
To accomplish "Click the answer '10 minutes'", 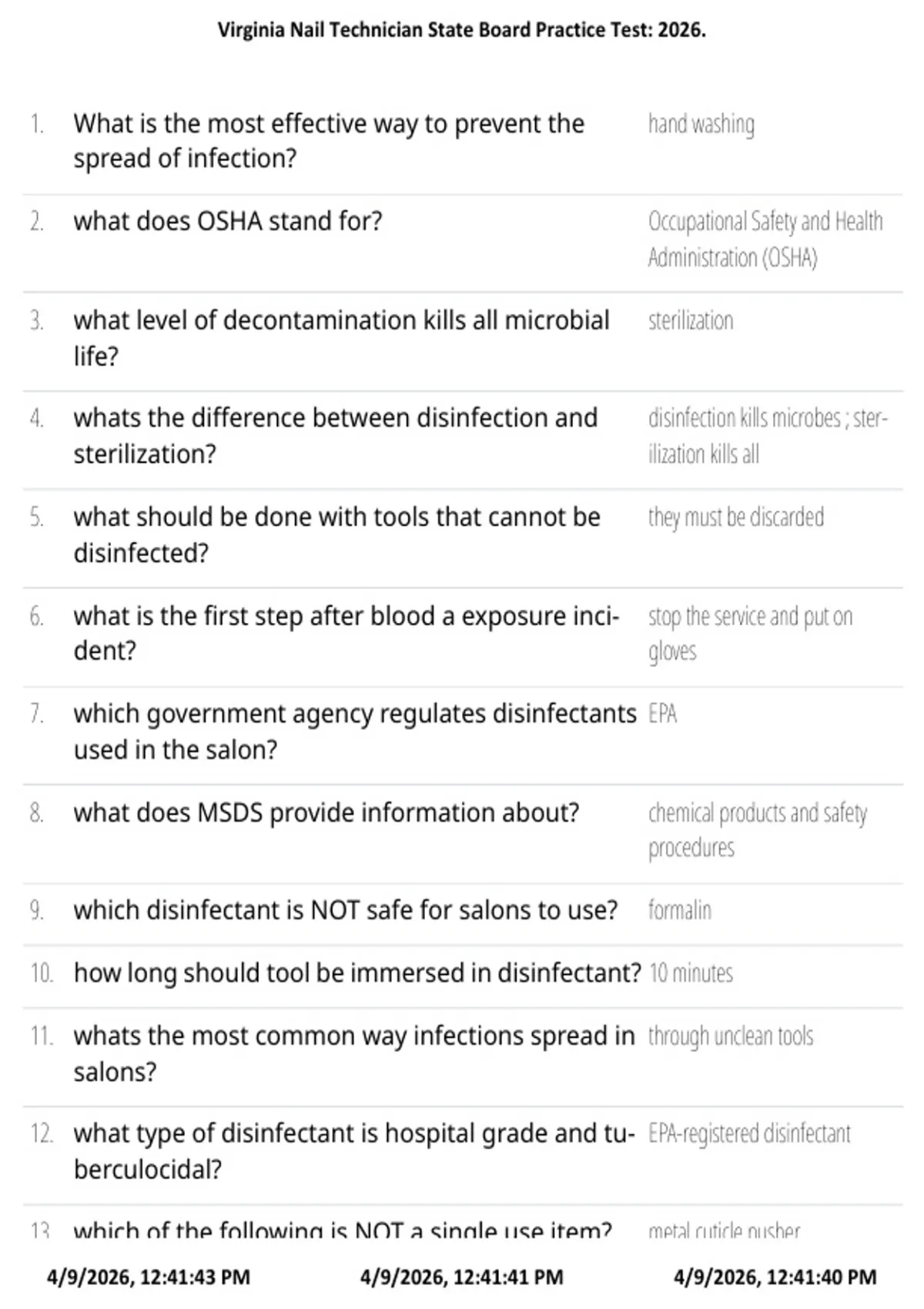I will pyautogui.click(x=691, y=973).
